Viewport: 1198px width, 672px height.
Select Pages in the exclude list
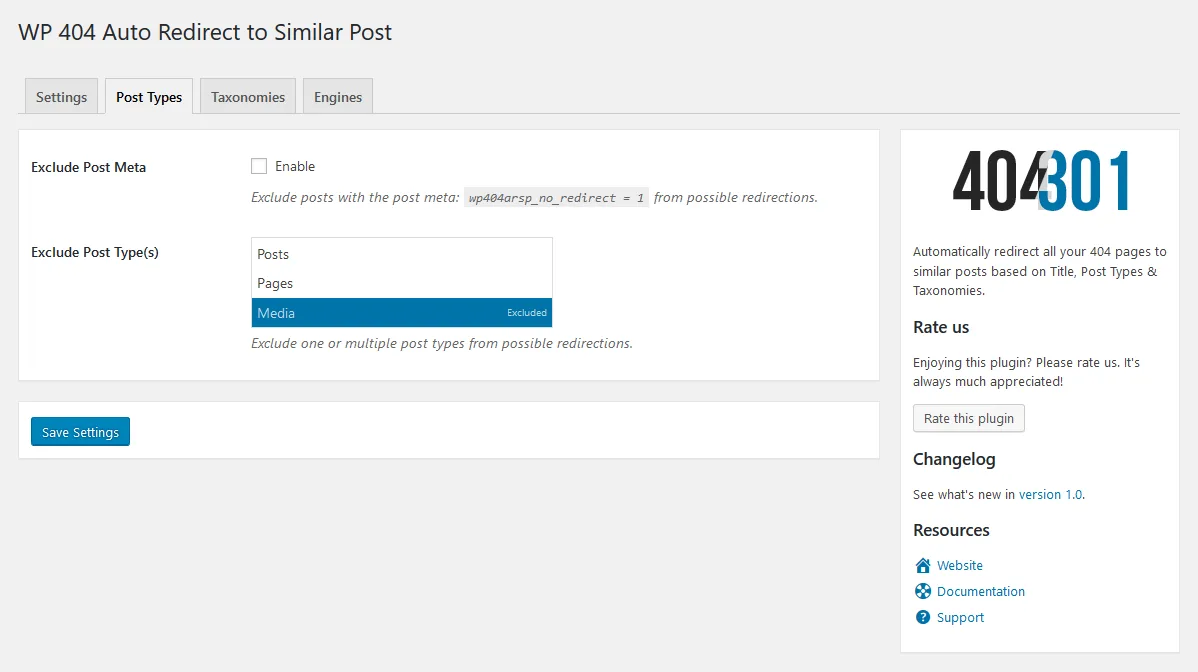tap(402, 283)
